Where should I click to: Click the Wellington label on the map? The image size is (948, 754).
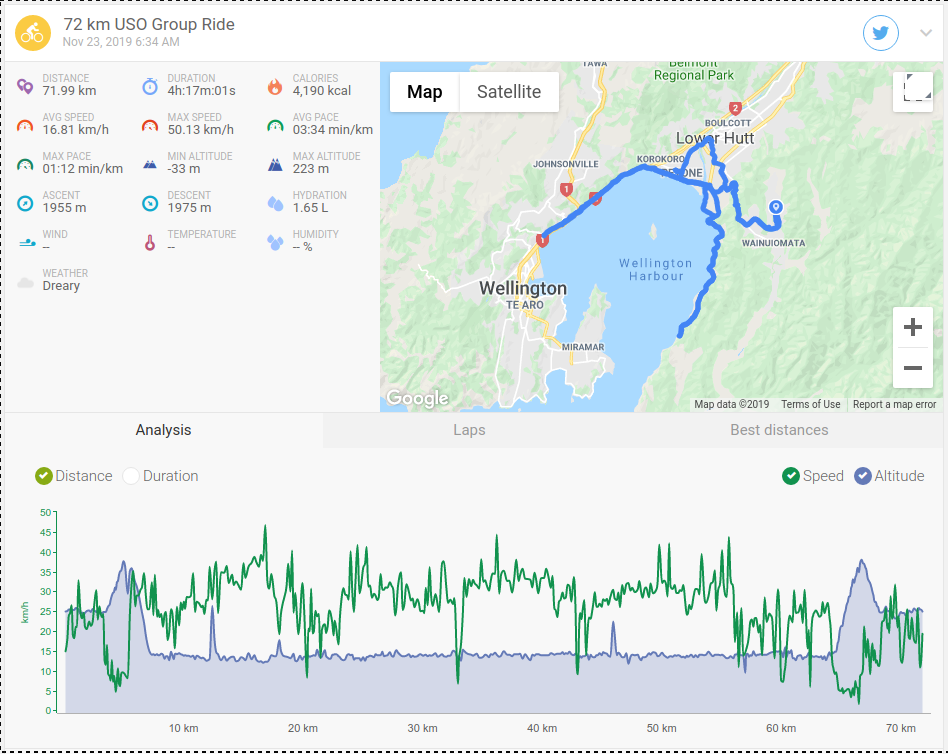point(523,288)
